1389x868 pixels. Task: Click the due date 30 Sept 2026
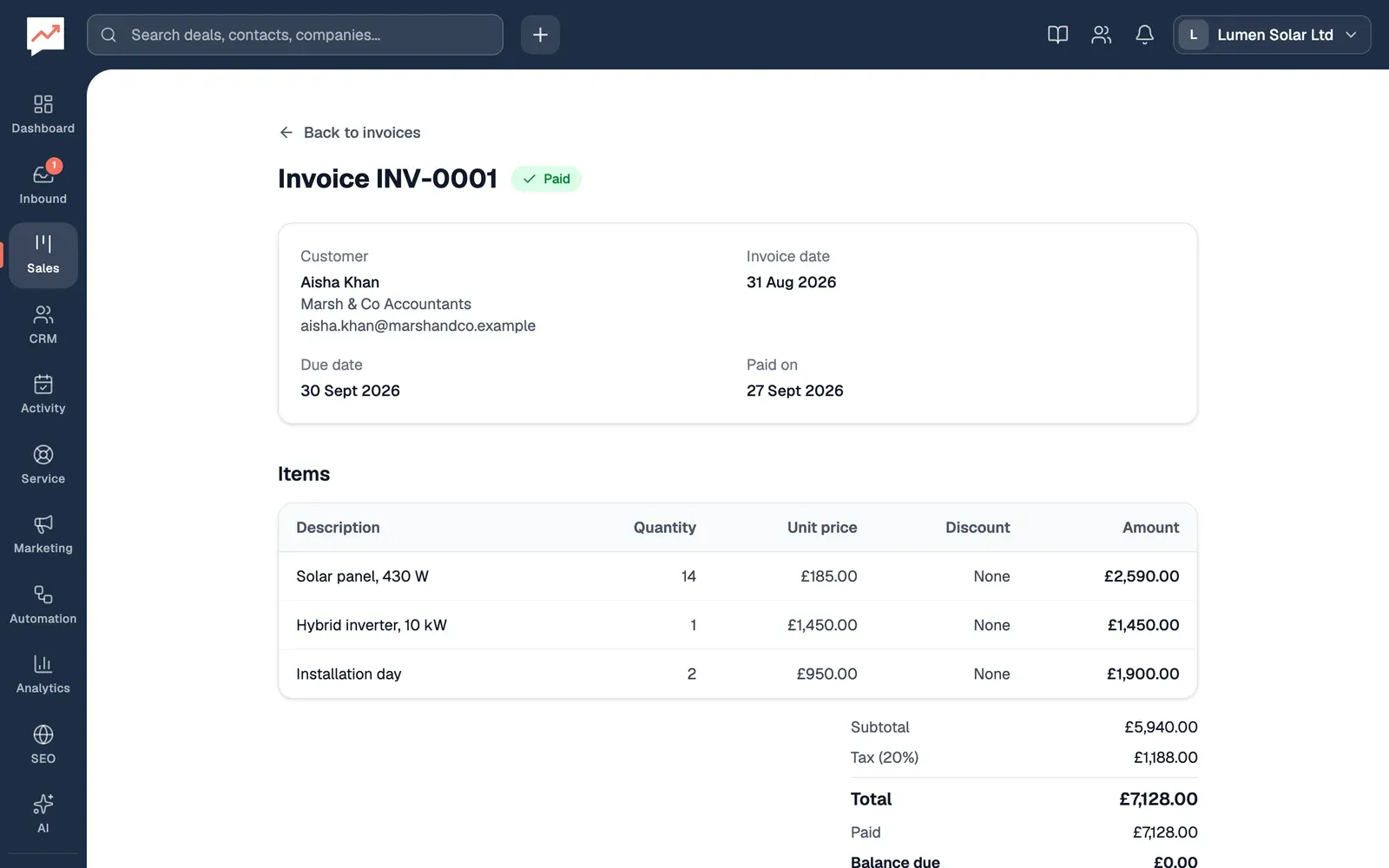350,391
